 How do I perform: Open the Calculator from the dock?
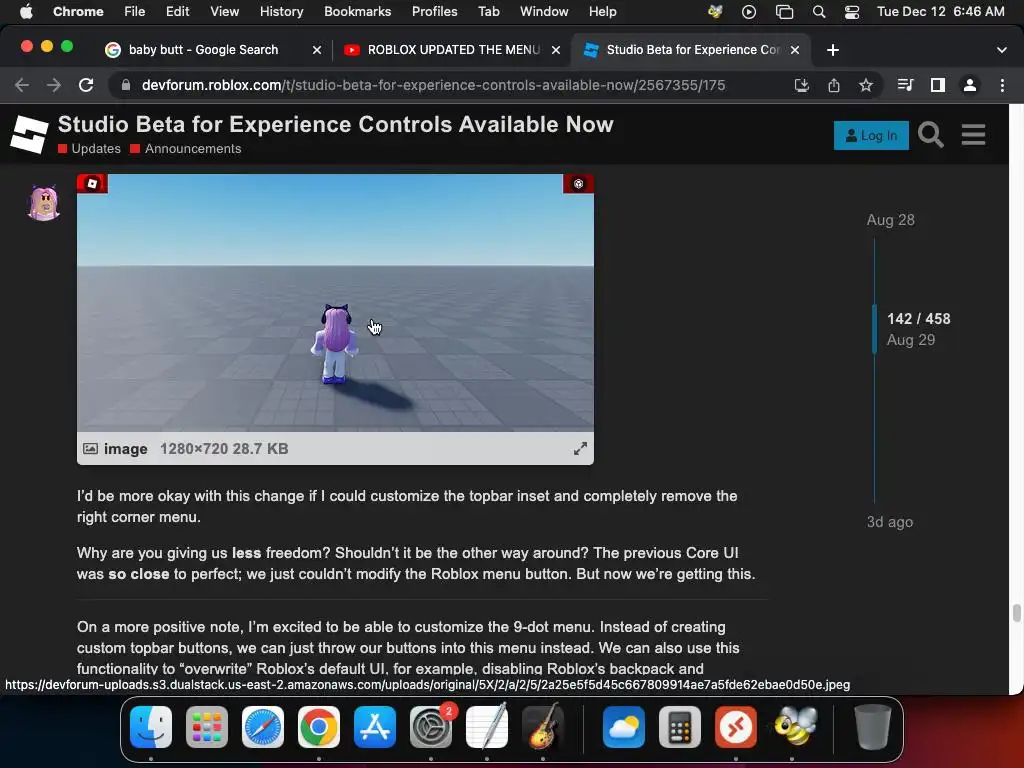click(680, 726)
